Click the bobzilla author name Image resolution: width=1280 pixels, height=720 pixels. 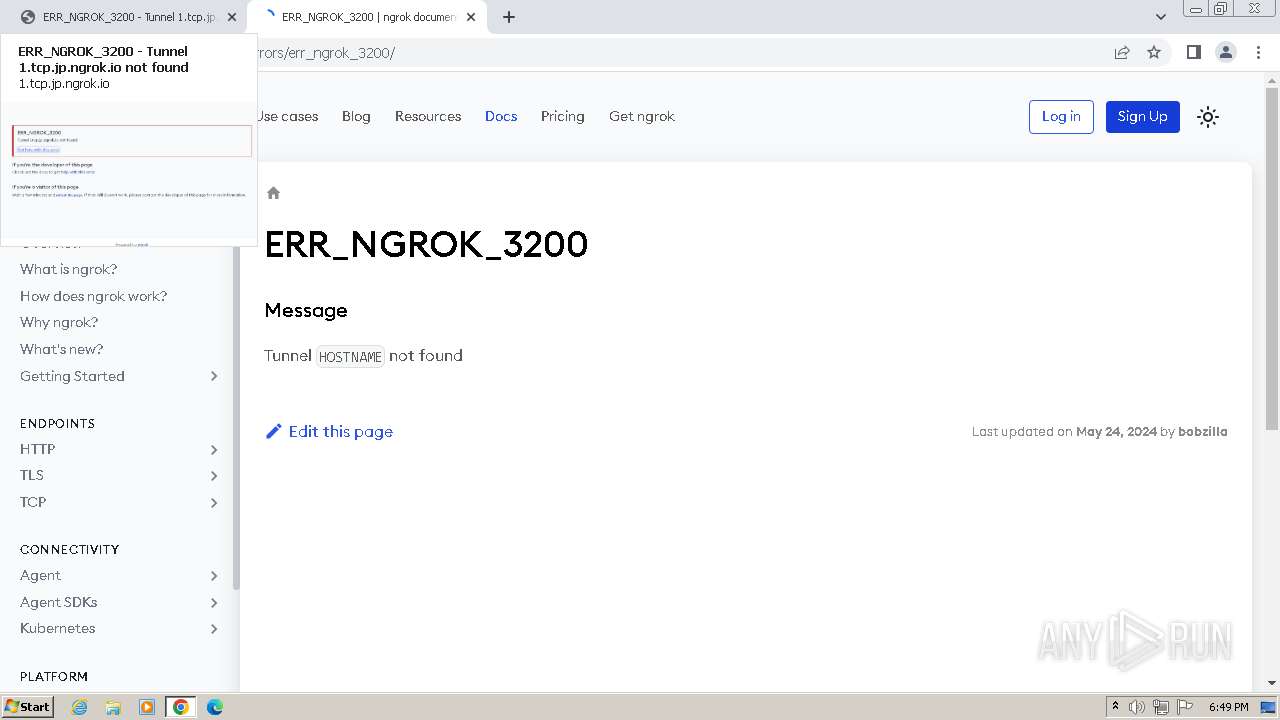click(1203, 432)
